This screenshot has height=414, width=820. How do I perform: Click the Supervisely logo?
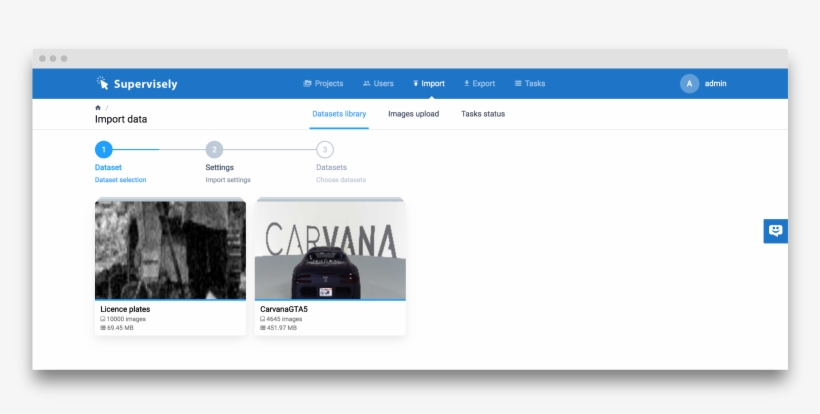click(x=136, y=84)
